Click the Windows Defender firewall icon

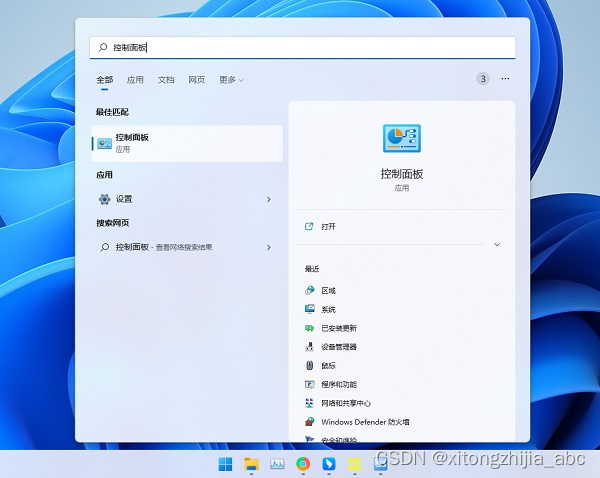pyautogui.click(x=310, y=422)
